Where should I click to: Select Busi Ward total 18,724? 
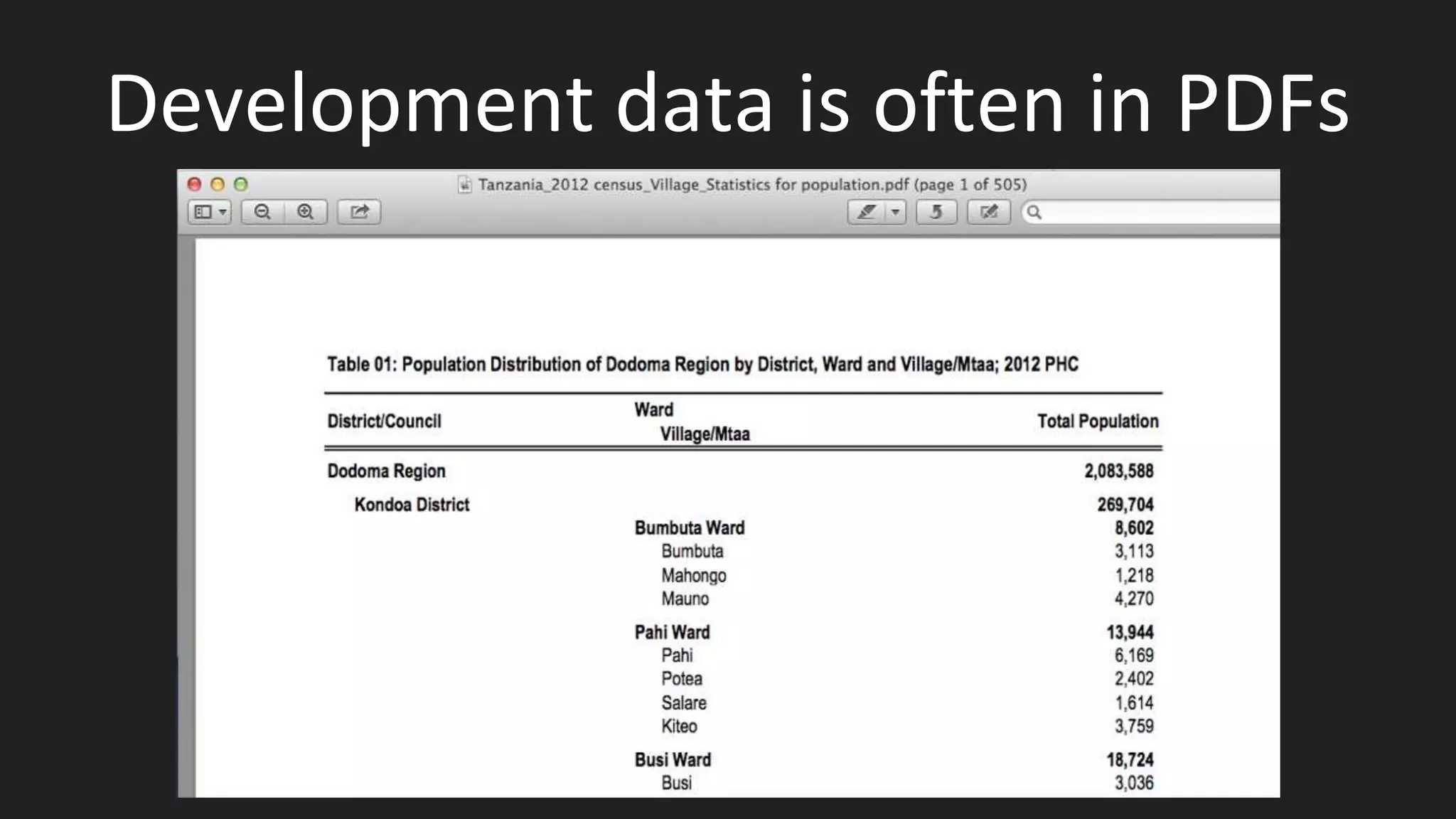click(1130, 760)
